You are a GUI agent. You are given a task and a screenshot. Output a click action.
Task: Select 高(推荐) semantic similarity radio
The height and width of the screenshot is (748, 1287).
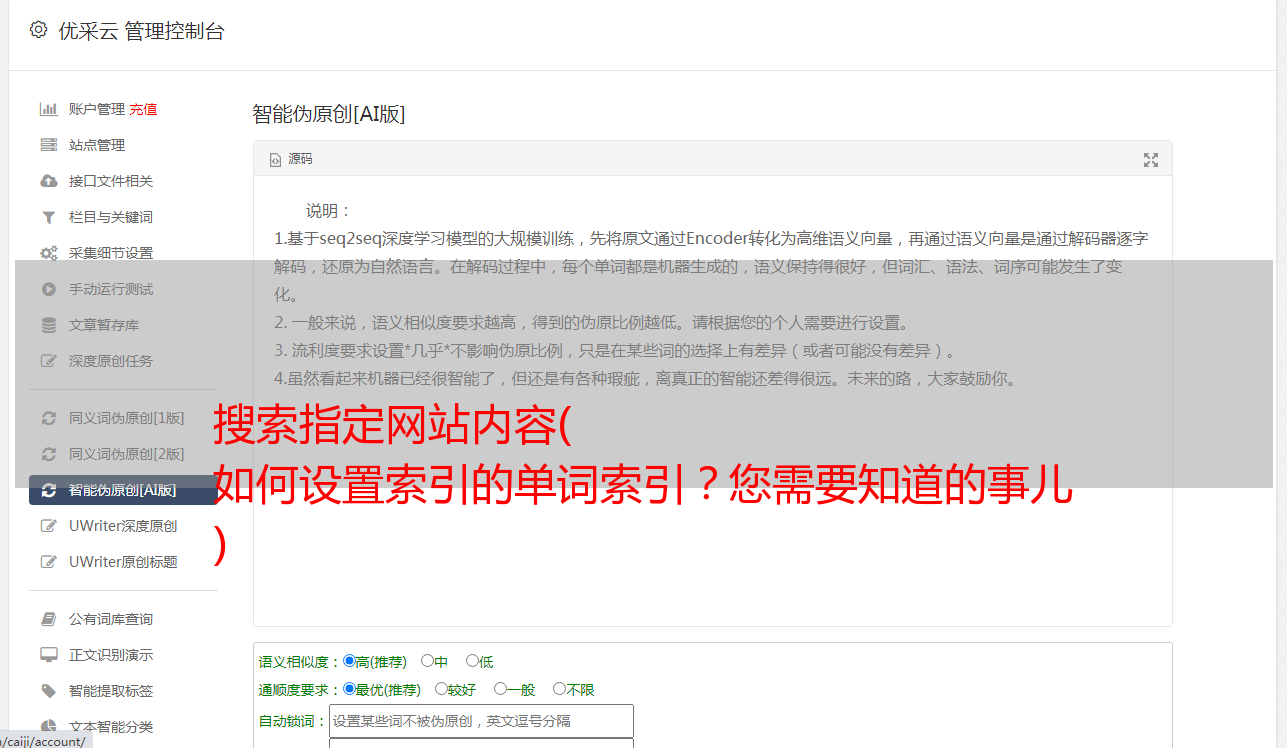(x=349, y=661)
